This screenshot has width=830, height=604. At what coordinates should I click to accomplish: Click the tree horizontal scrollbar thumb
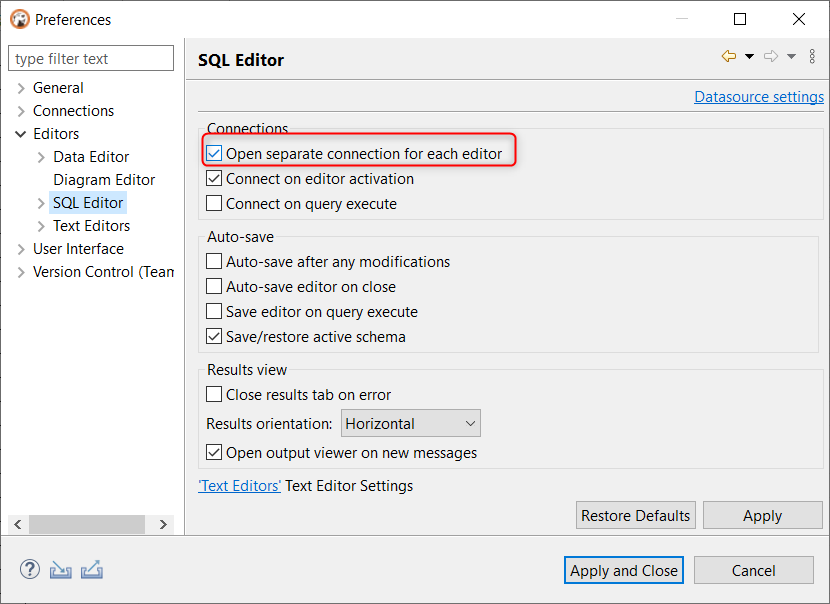[87, 525]
